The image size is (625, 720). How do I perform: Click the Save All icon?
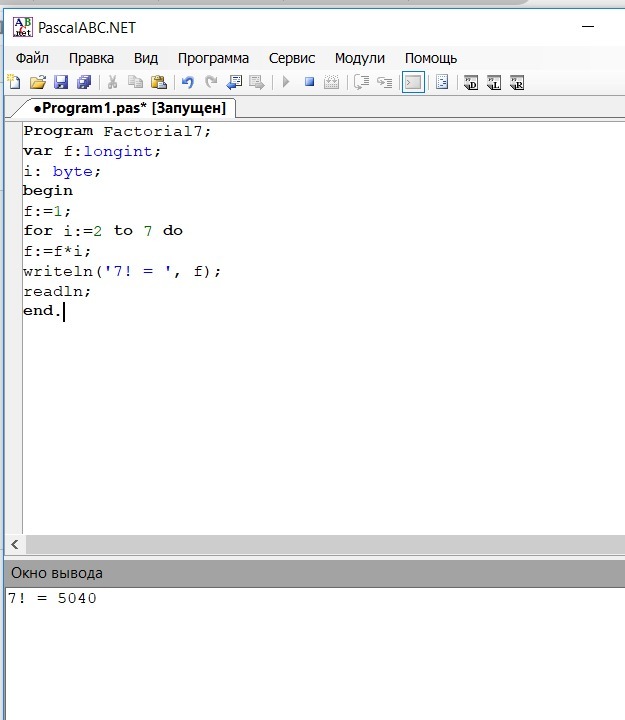click(x=84, y=83)
